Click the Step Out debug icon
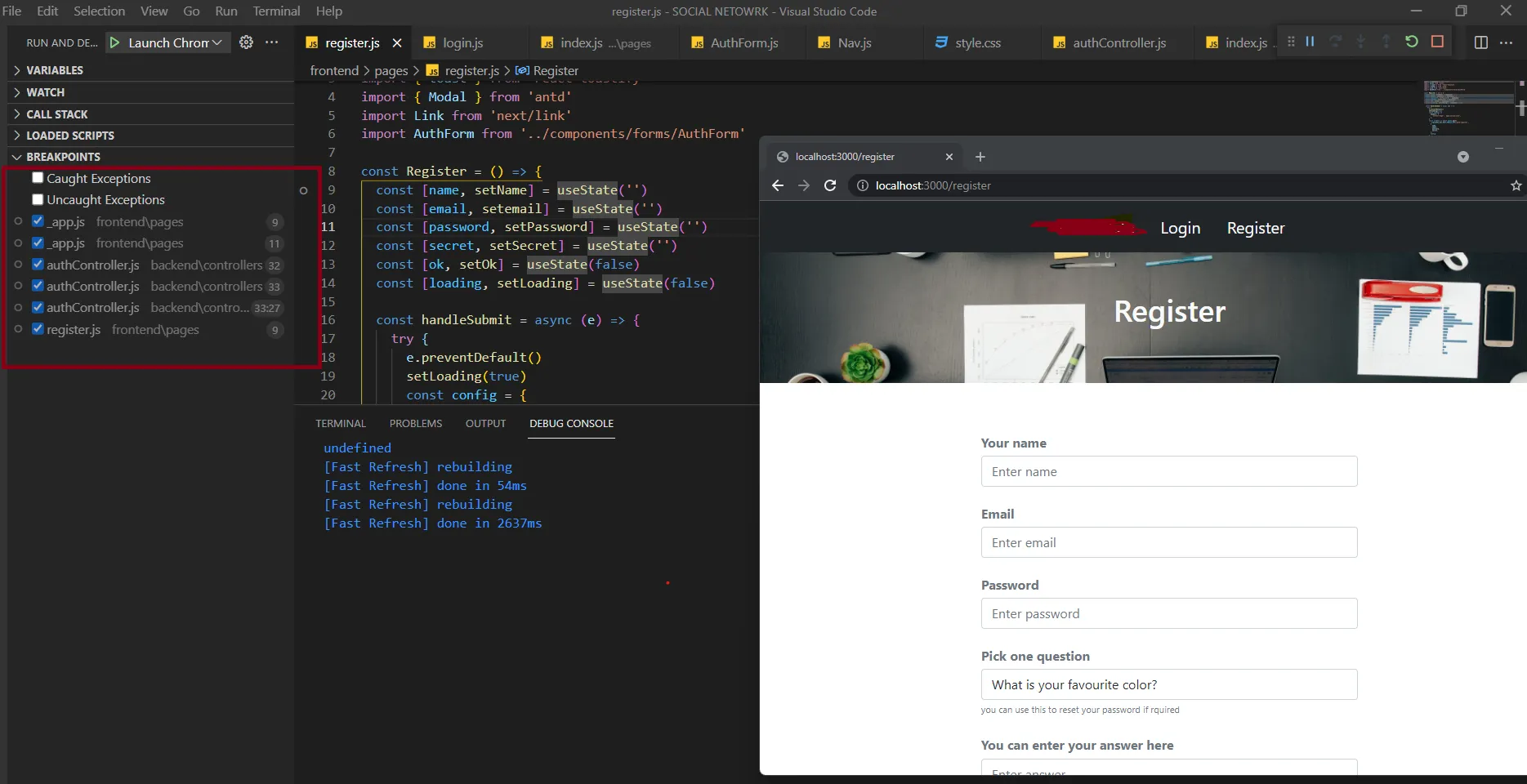1527x784 pixels. click(1386, 42)
